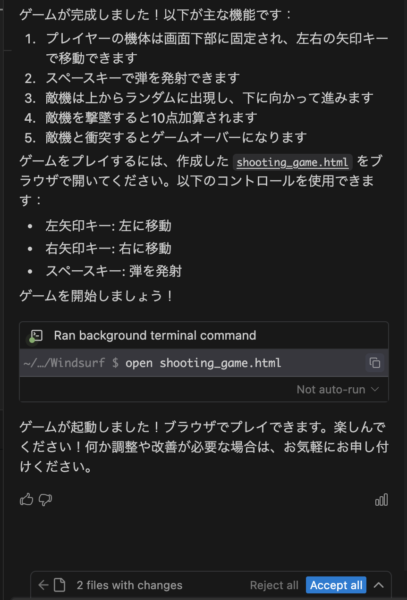Accept all file changes
This screenshot has width=407, height=600.
click(336, 585)
